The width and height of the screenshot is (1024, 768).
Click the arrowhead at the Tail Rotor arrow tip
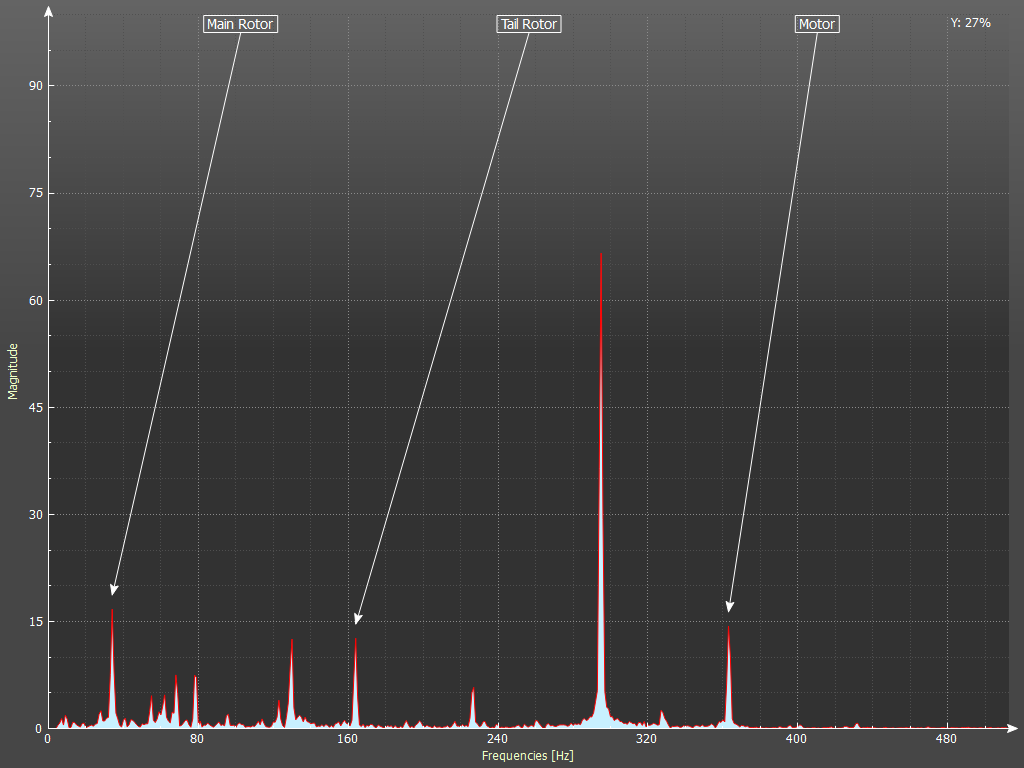click(x=357, y=618)
